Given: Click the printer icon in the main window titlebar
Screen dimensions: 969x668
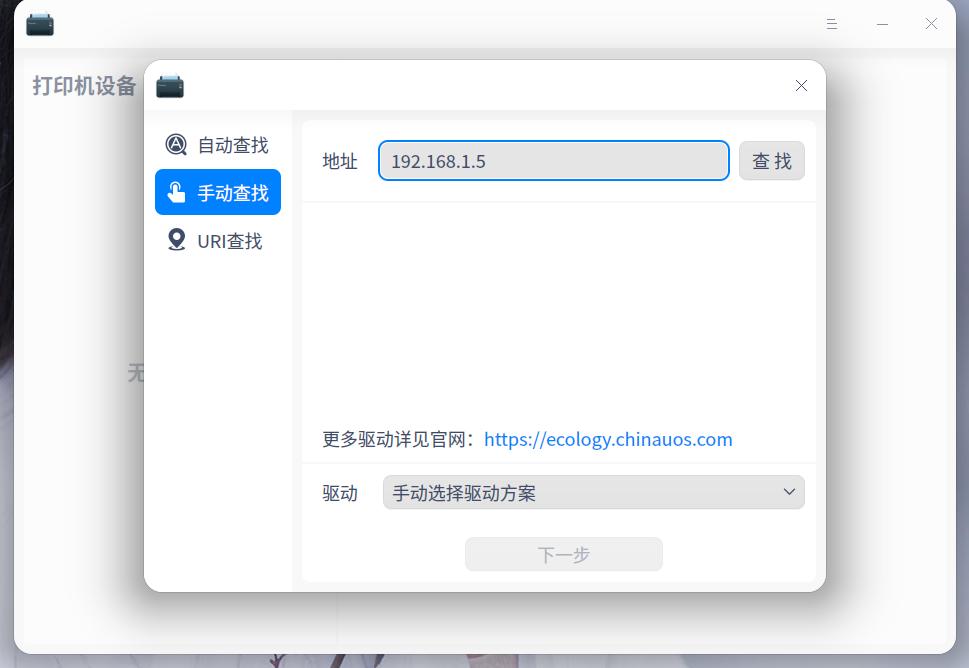Looking at the screenshot, I should coord(40,23).
